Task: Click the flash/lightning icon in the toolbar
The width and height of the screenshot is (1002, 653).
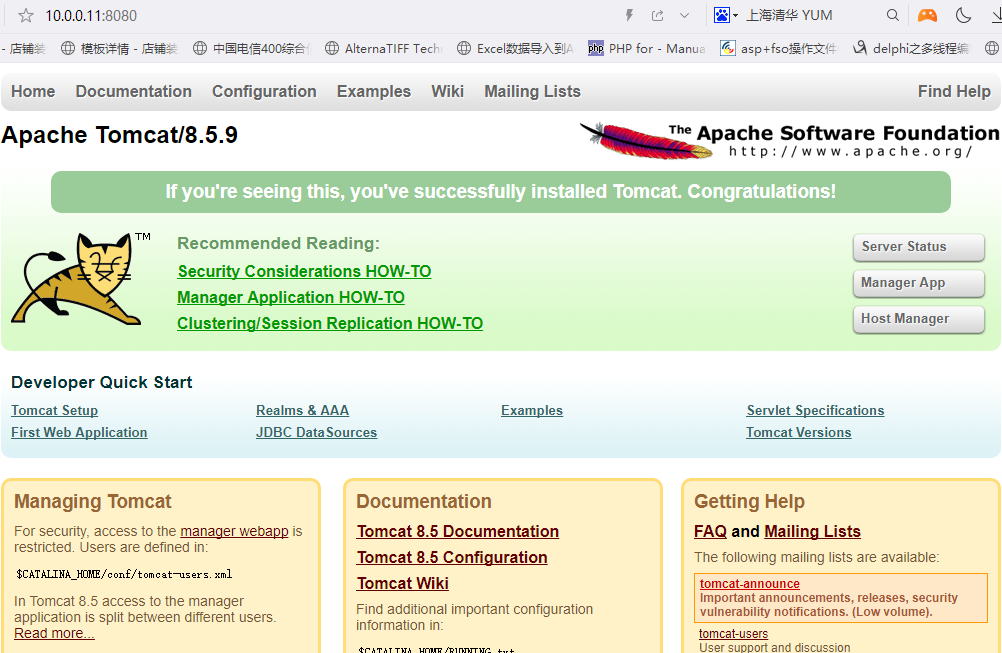Action: click(x=629, y=15)
